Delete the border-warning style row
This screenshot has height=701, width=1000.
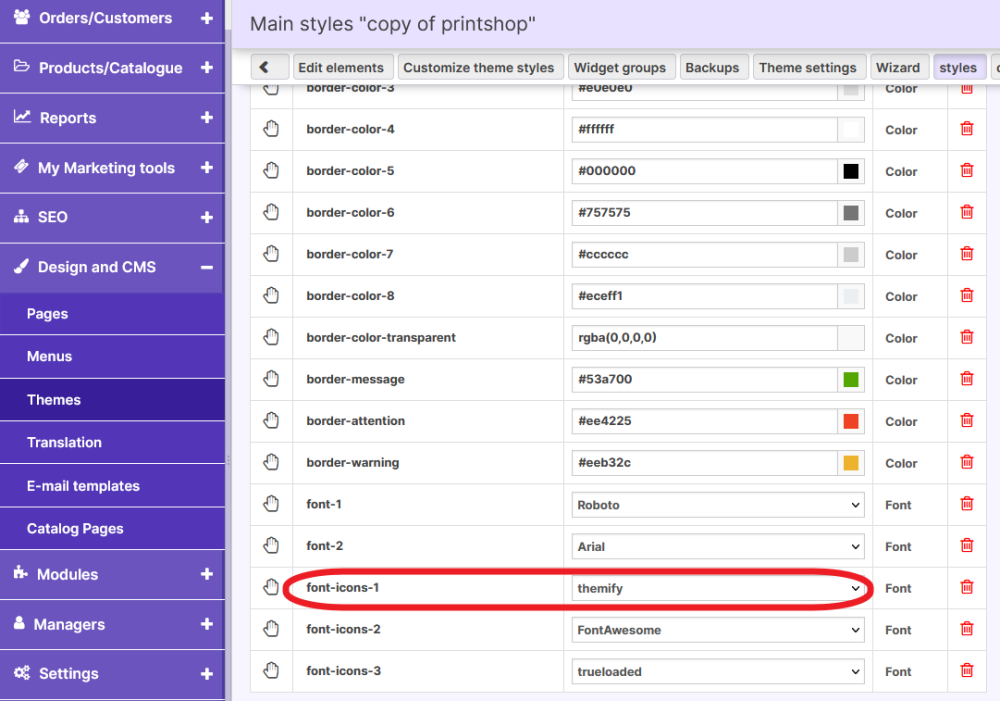coord(966,463)
